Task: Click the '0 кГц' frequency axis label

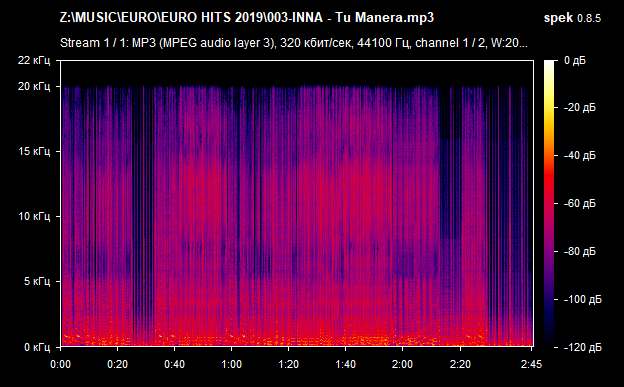Action: [37, 347]
